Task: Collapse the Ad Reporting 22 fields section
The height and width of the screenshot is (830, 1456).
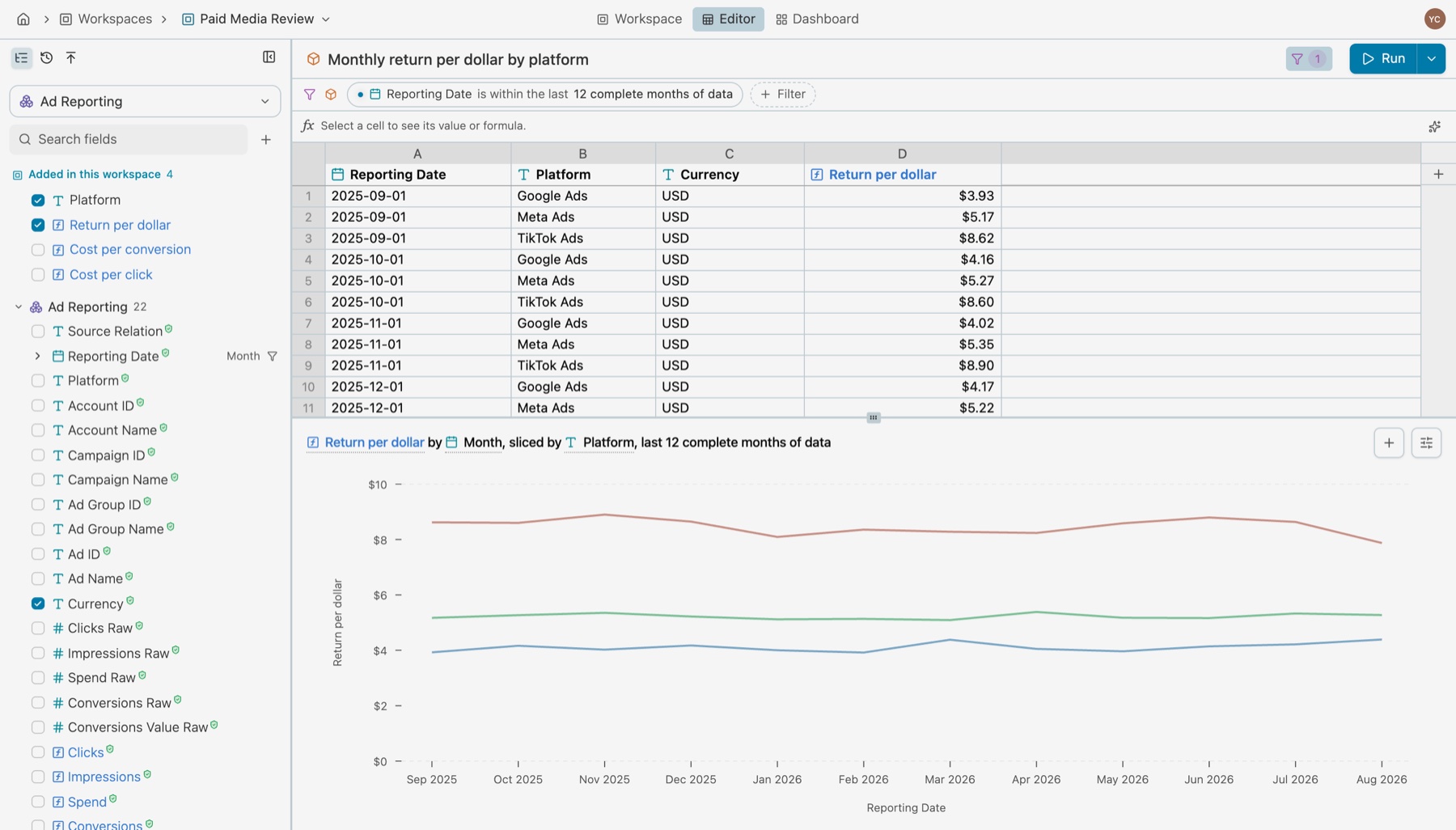Action: coord(18,307)
